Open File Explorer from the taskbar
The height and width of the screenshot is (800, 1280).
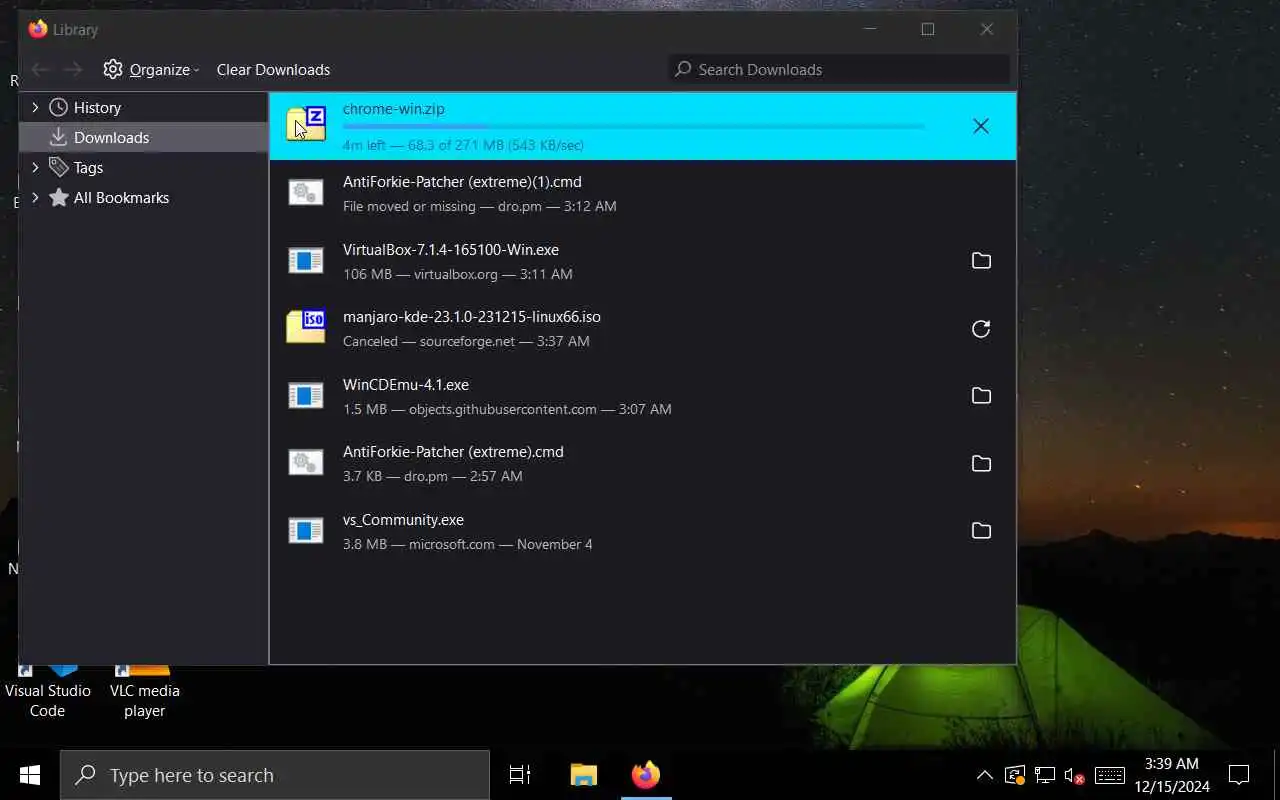583,775
